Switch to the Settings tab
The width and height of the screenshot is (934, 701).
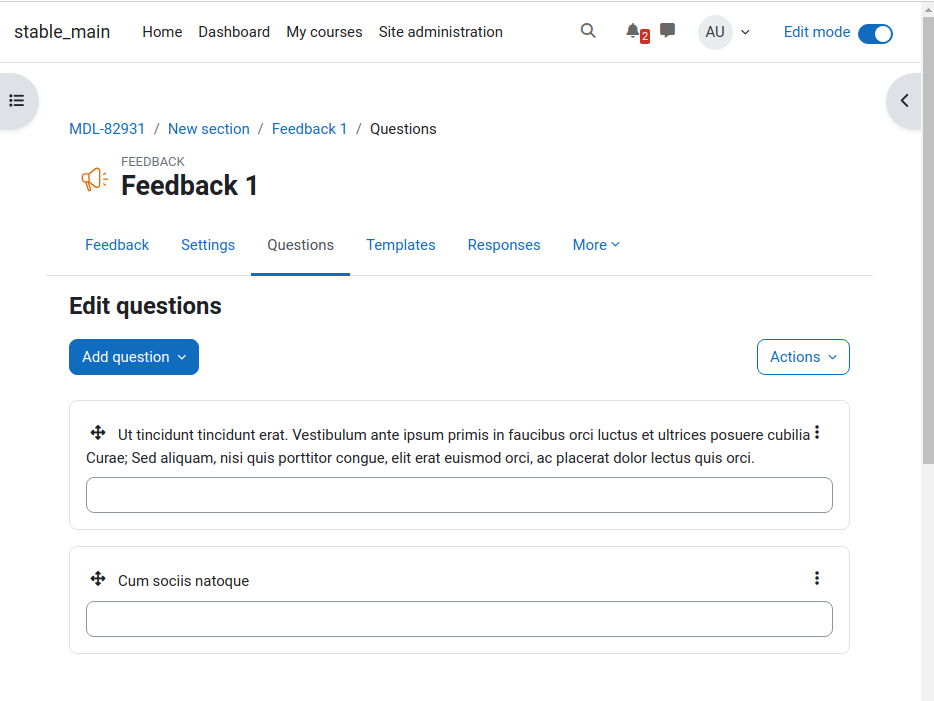click(x=208, y=245)
